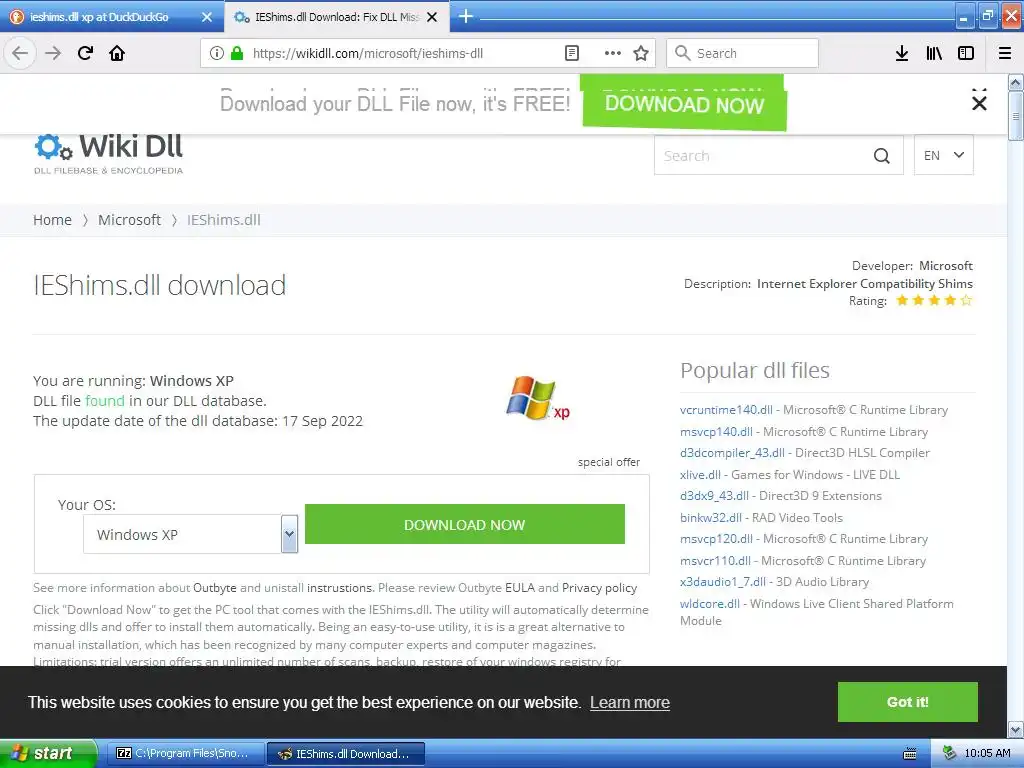Open the Windows start button
Viewport: 1024px width, 768px height.
pyautogui.click(x=48, y=754)
